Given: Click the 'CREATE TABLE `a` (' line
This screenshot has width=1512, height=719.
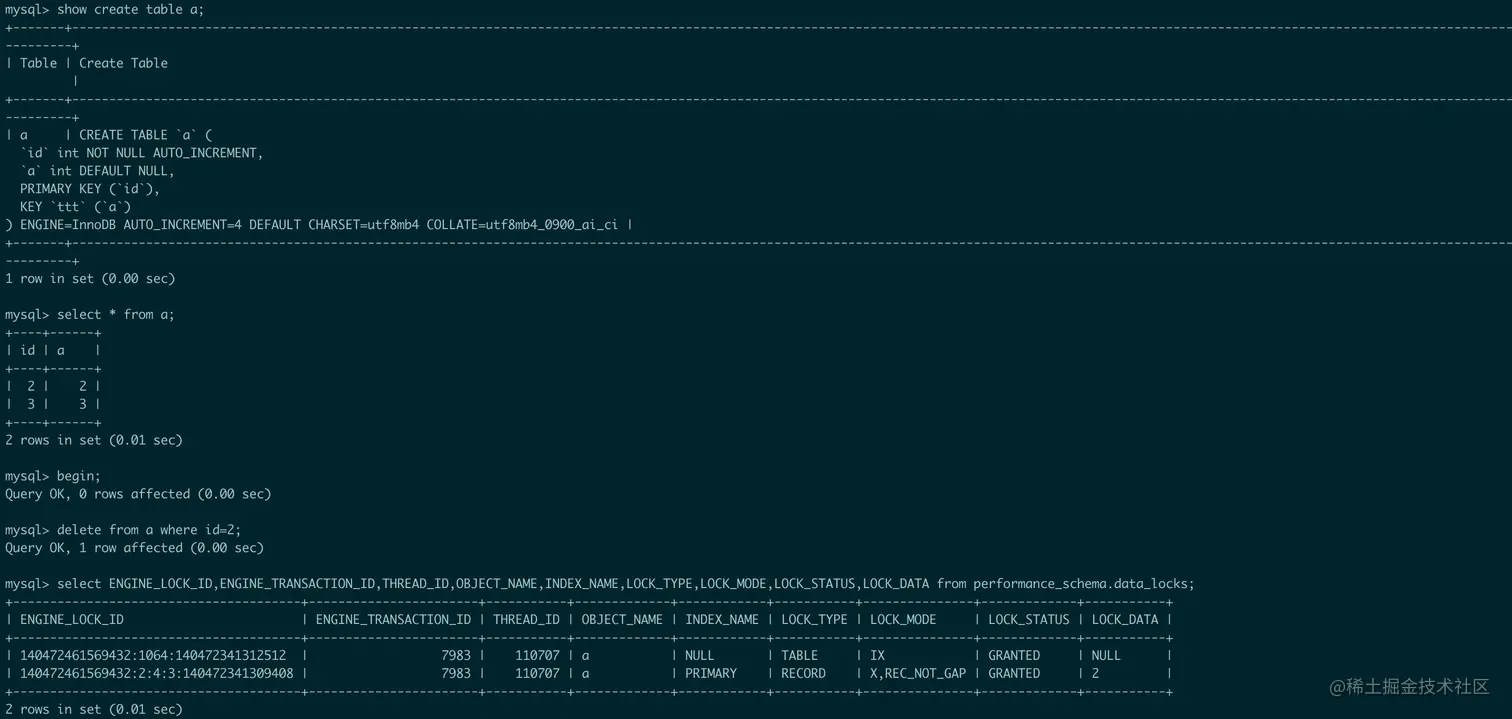Looking at the screenshot, I should coord(146,135).
